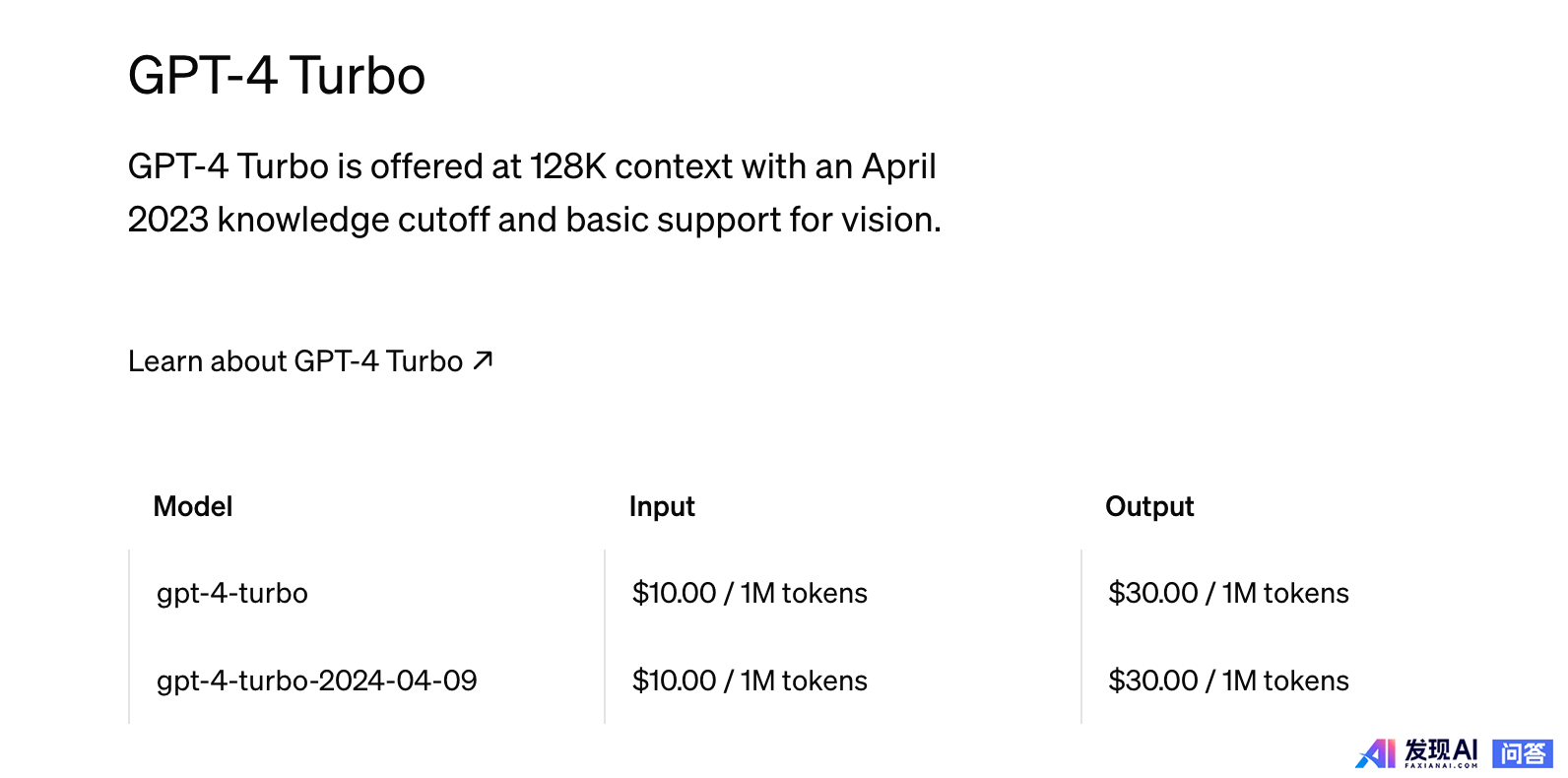This screenshot has height=778, width=1568.
Task: Click the 问答 blue badge
Action: [1523, 753]
